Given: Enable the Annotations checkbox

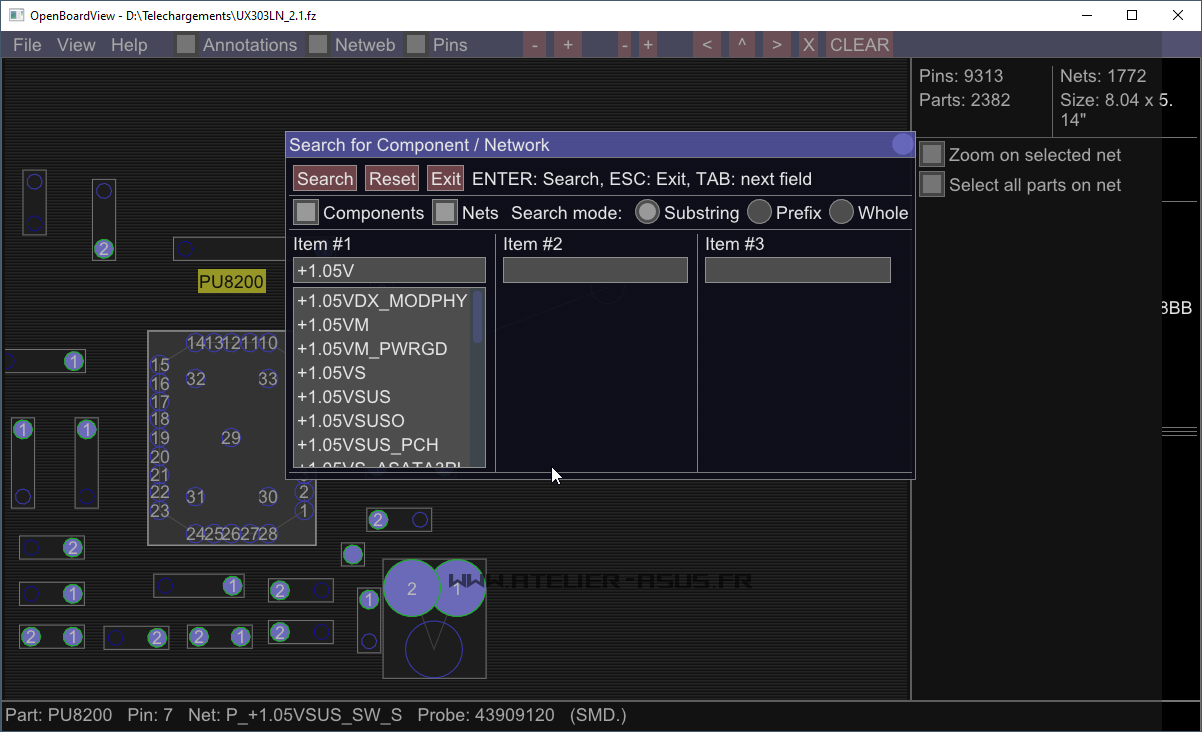Looking at the screenshot, I should pyautogui.click(x=186, y=45).
